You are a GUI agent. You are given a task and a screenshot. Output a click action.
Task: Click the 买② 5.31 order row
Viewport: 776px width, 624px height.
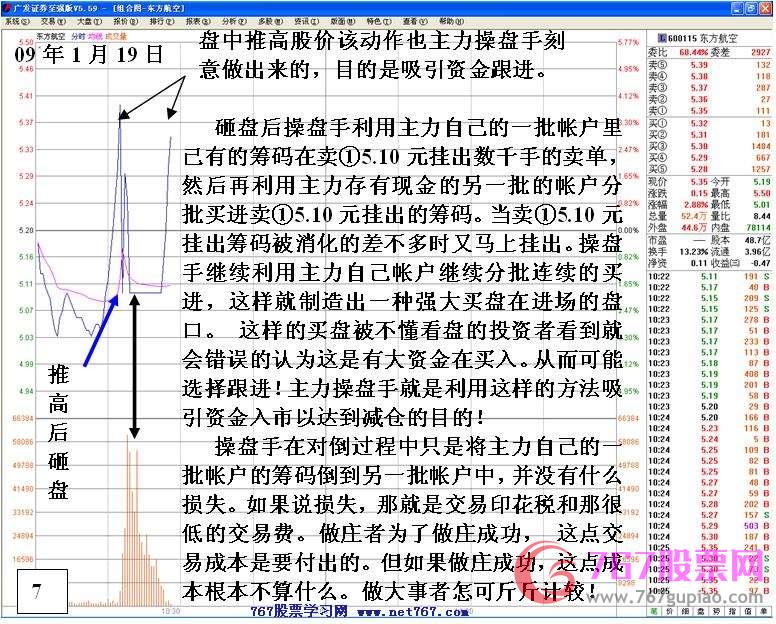pyautogui.click(x=710, y=135)
